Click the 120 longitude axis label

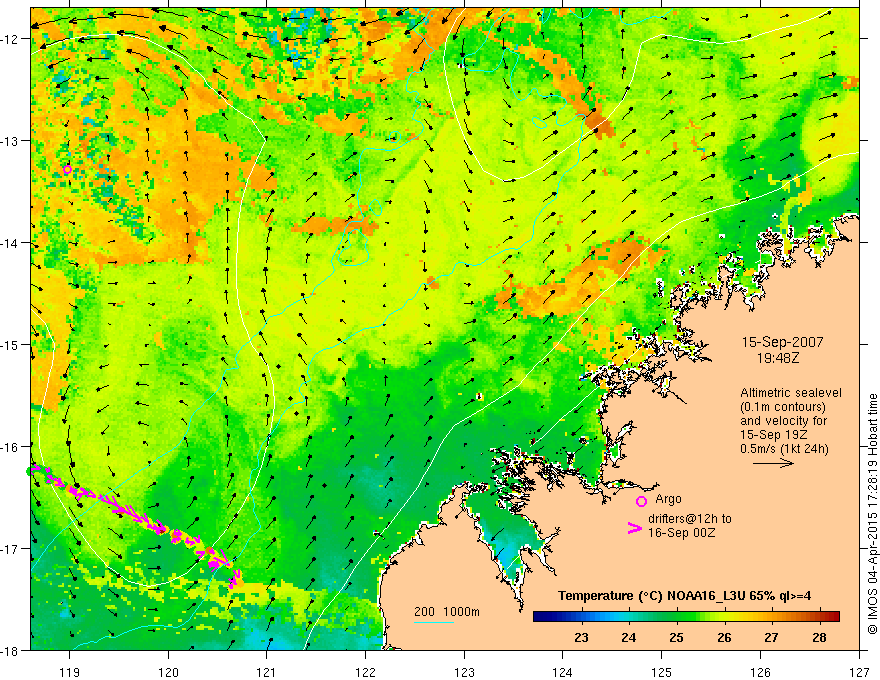click(x=168, y=672)
